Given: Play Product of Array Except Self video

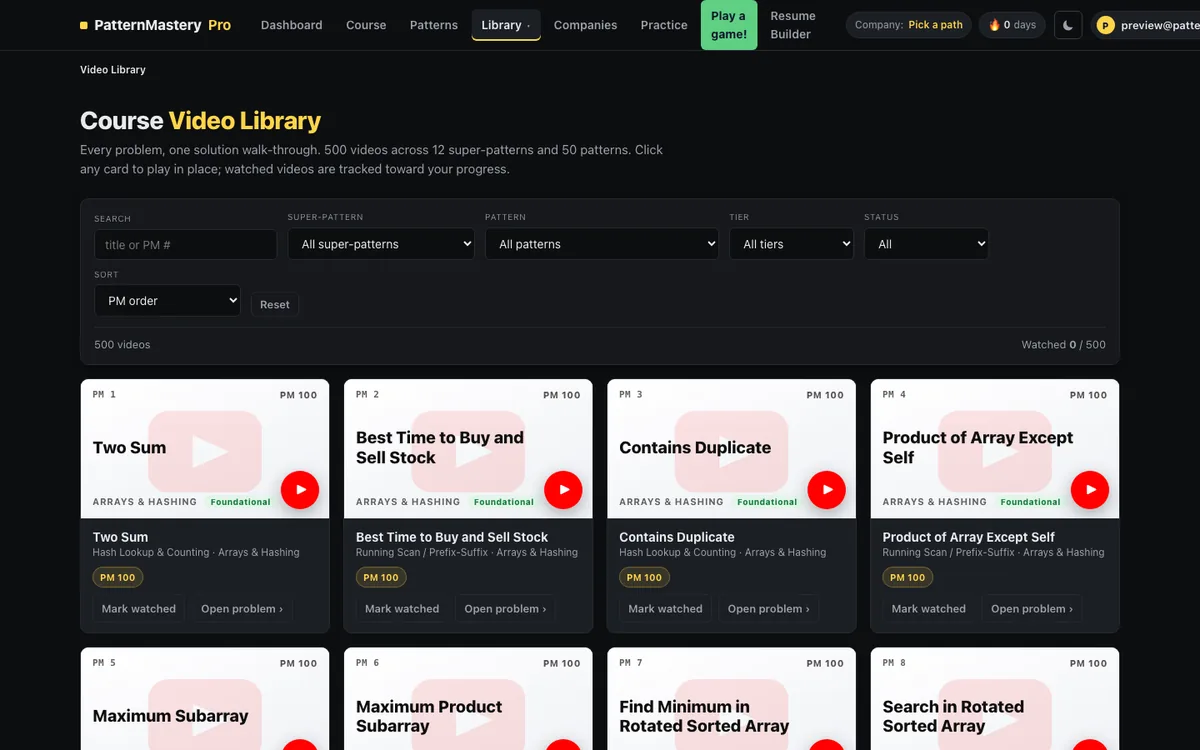Looking at the screenshot, I should 1090,490.
